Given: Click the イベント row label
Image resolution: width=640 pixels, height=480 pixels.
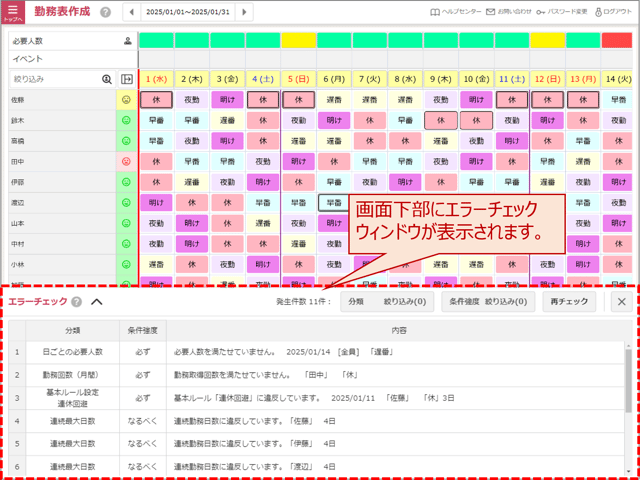Looking at the screenshot, I should (x=27, y=59).
